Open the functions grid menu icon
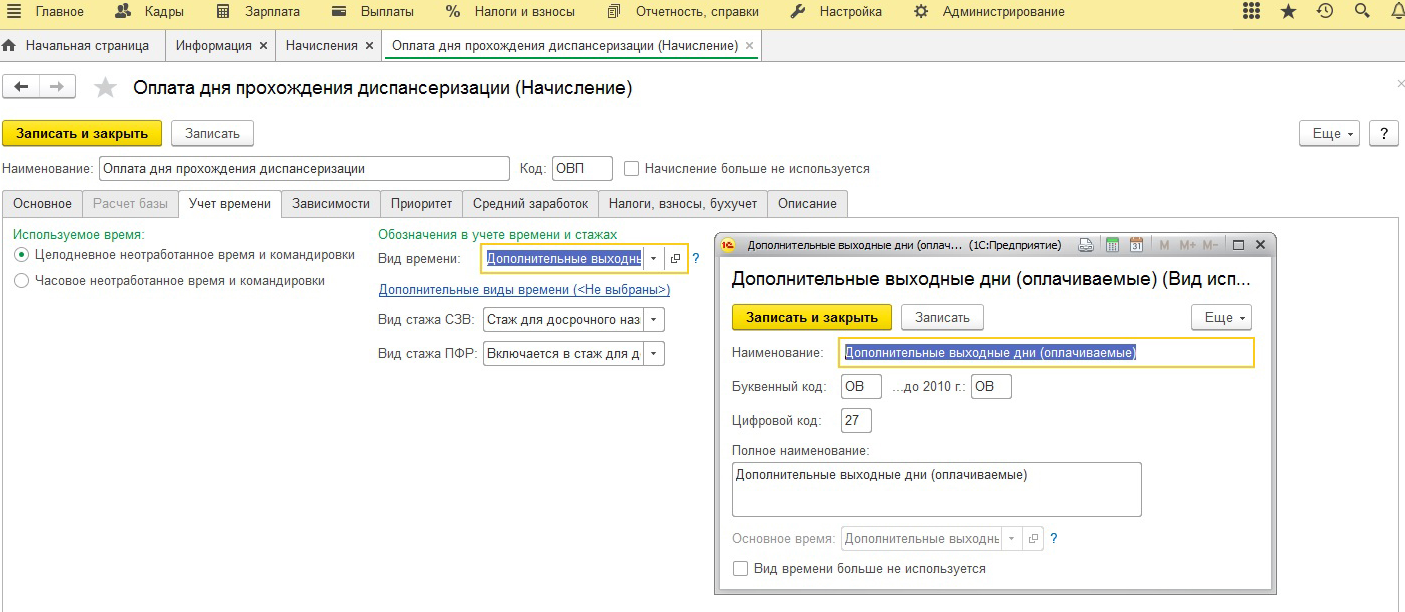 (x=1251, y=12)
